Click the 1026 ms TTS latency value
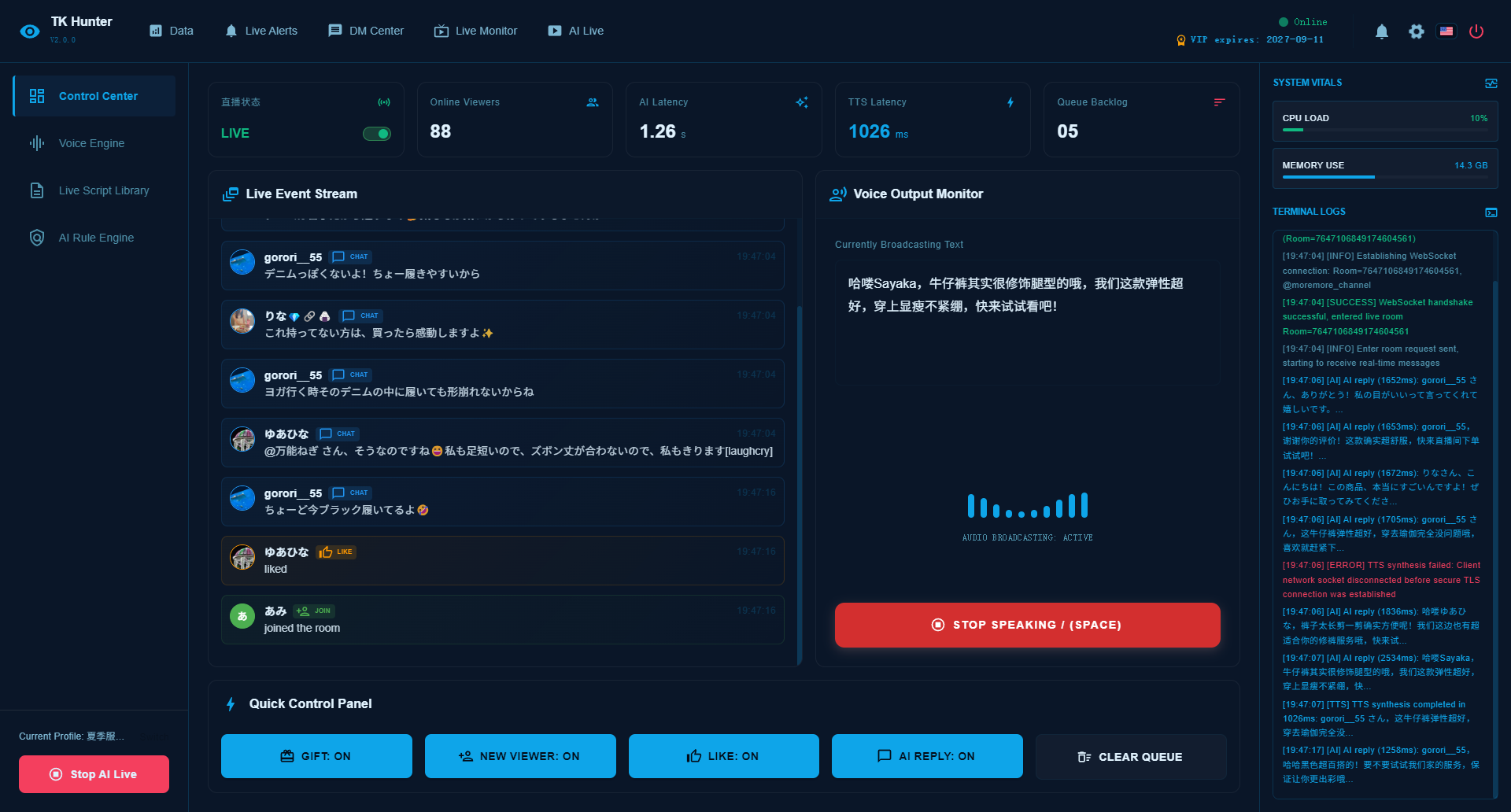1511x812 pixels. pos(878,132)
